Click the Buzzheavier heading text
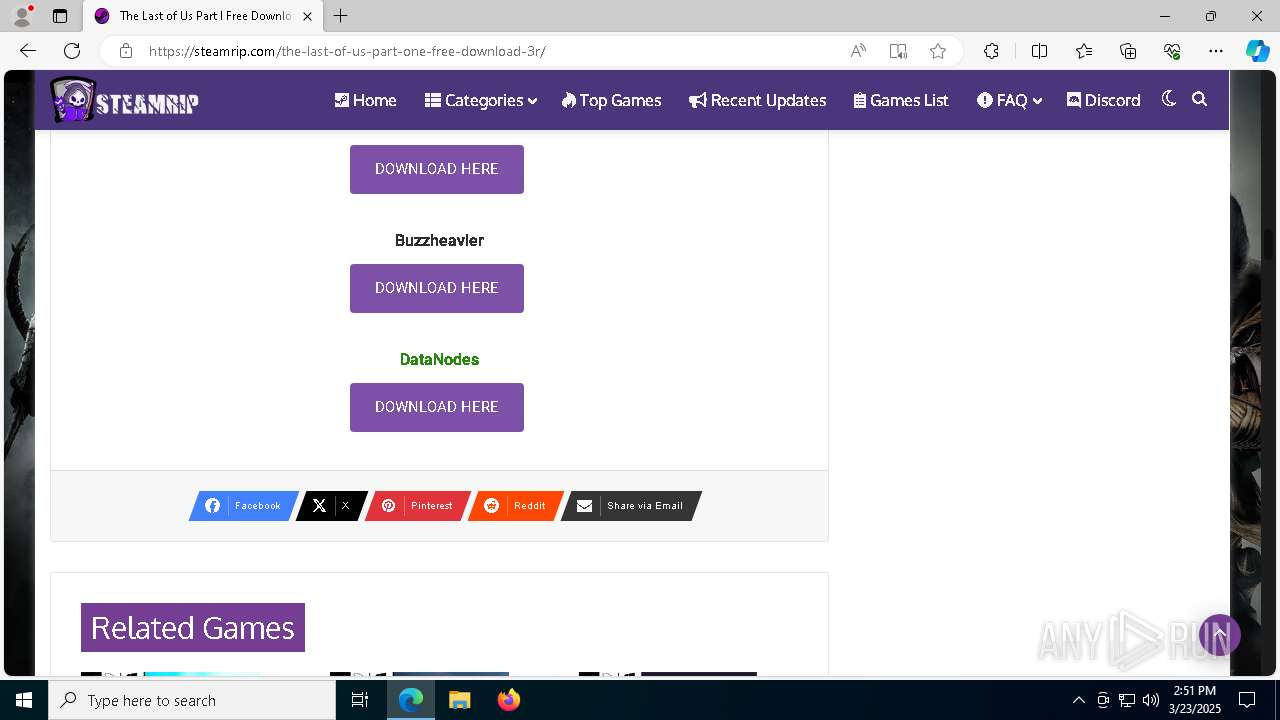1280x720 pixels. pos(439,240)
